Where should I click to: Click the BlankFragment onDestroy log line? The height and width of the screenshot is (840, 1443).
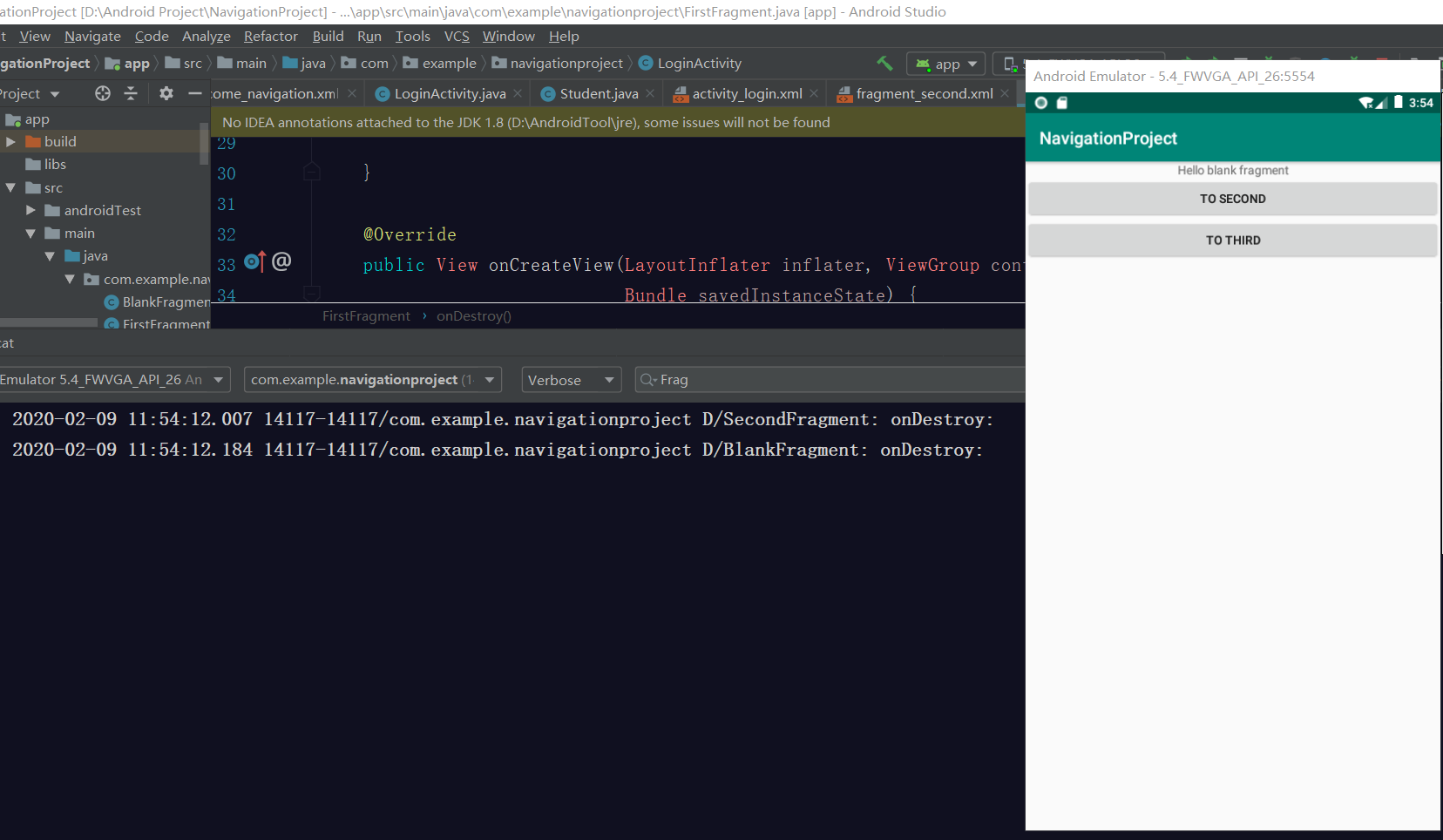coord(498,450)
